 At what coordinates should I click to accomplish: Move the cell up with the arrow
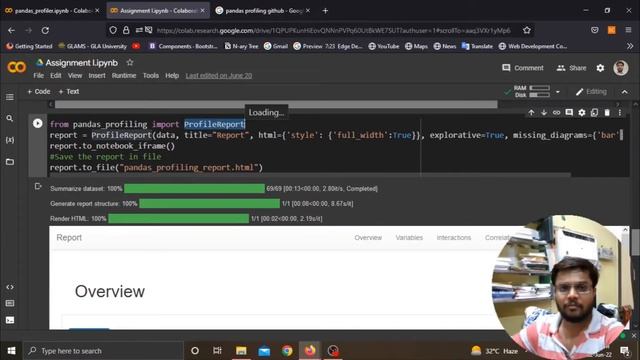tap(531, 113)
